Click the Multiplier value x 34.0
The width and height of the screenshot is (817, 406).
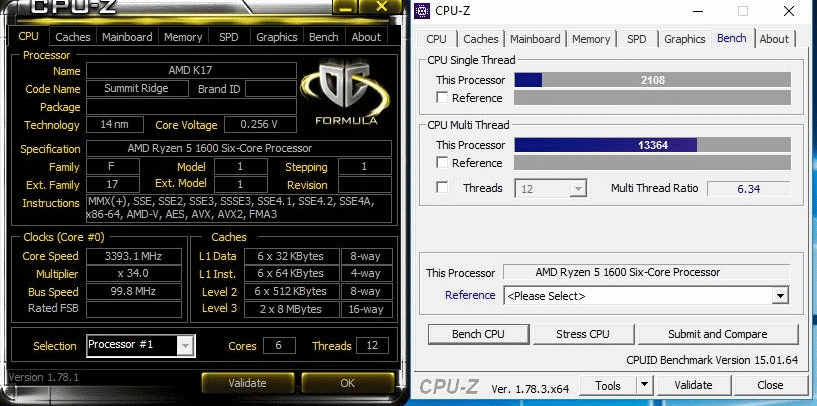coord(133,274)
